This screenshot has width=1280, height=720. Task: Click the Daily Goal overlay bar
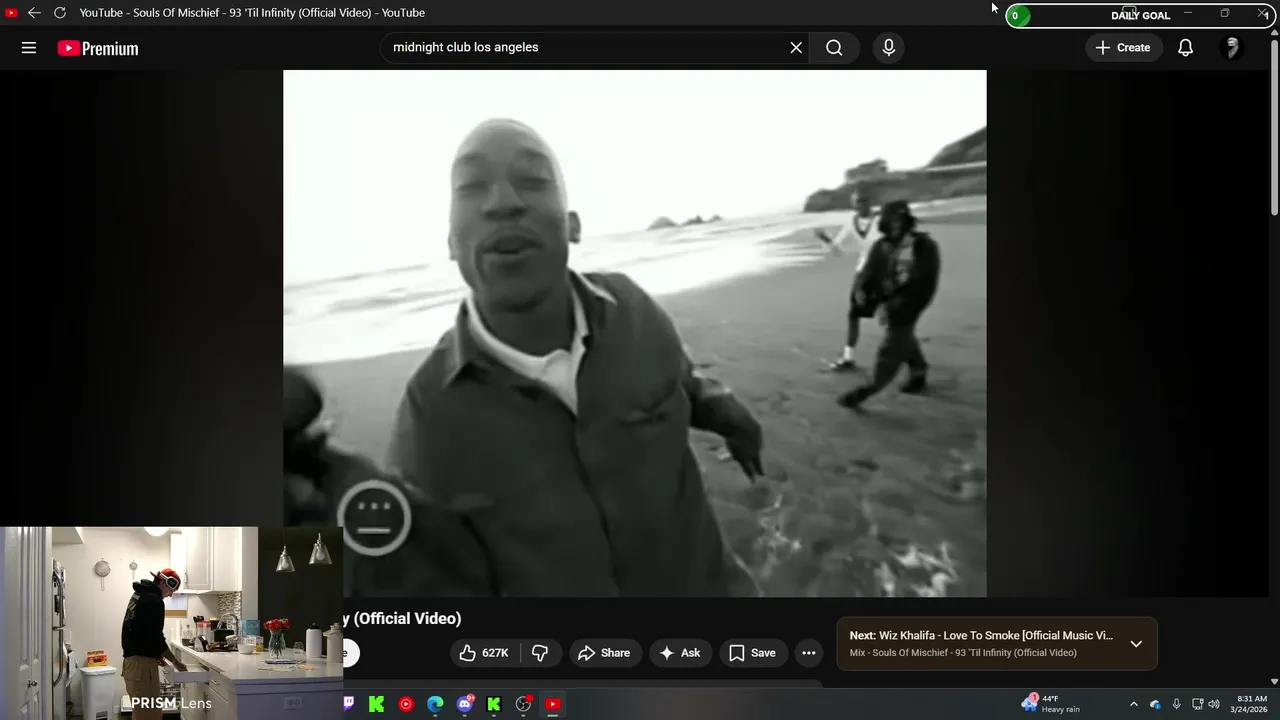pos(1140,15)
